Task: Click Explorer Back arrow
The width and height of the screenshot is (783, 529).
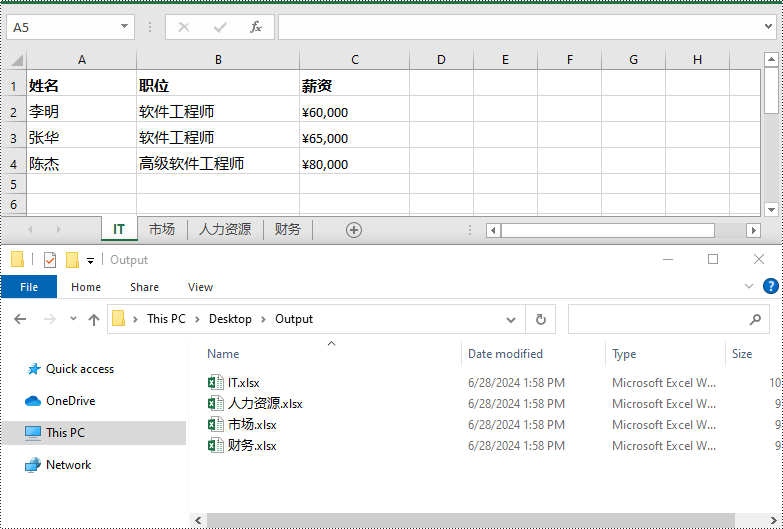Action: pyautogui.click(x=20, y=319)
